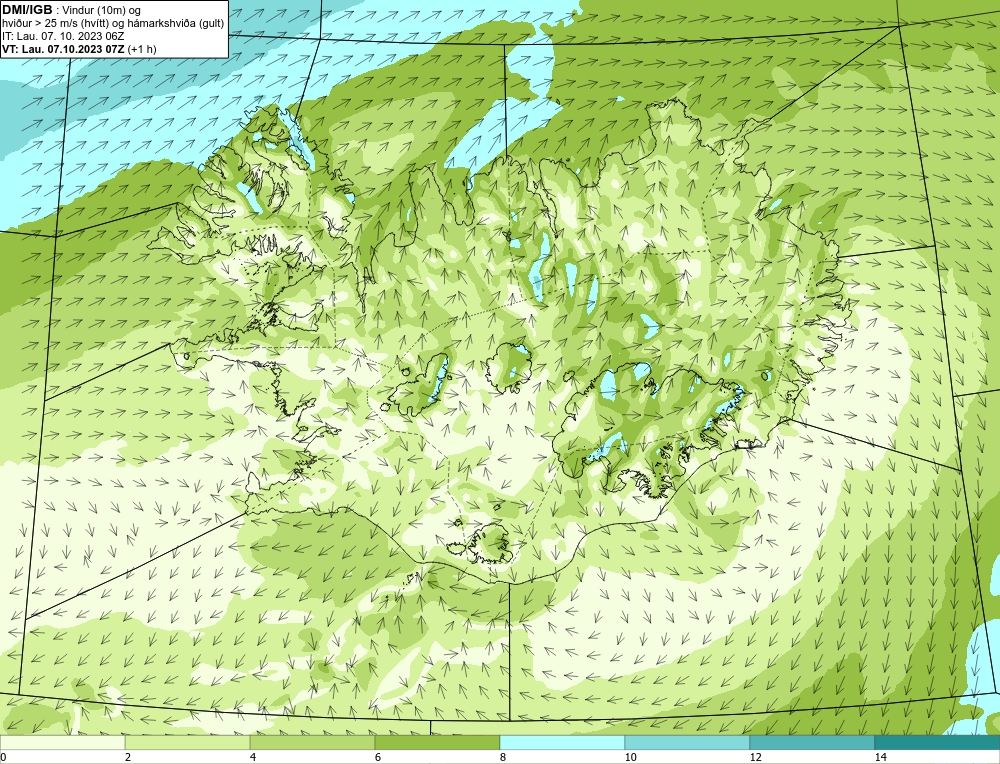
Task: Select the teal 12–14 m/s swatch
Action: (812, 742)
